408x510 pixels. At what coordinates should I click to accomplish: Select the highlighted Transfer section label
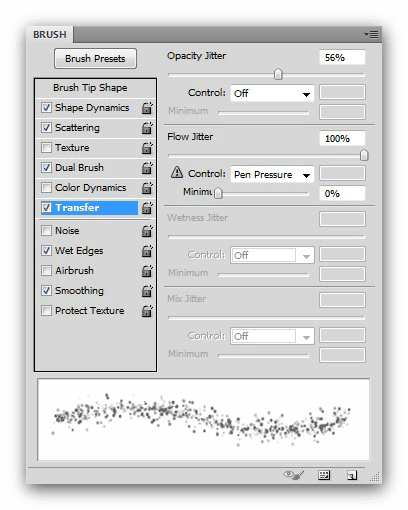(77, 208)
